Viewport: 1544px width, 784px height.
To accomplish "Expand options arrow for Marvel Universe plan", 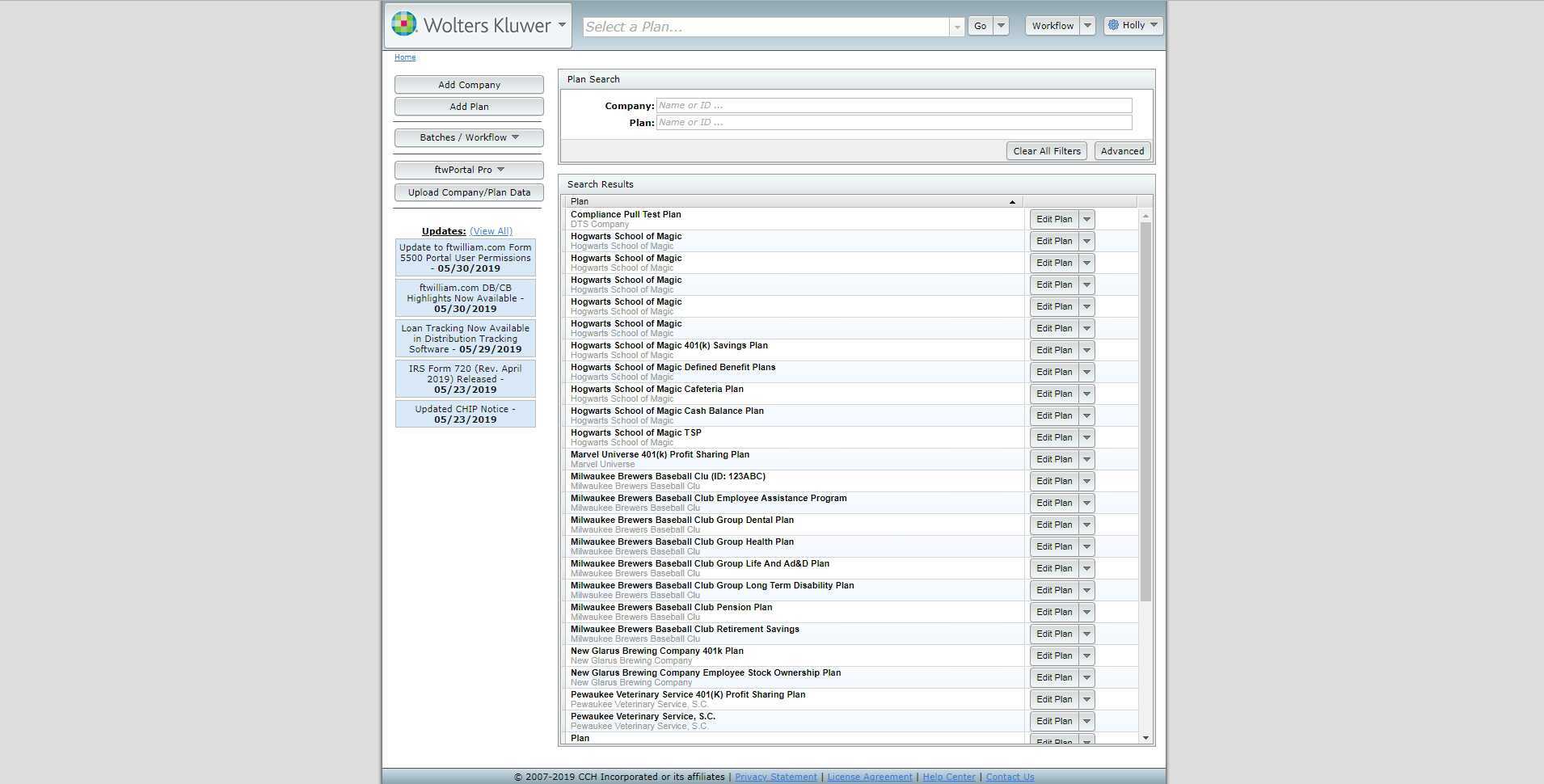I will click(1086, 459).
